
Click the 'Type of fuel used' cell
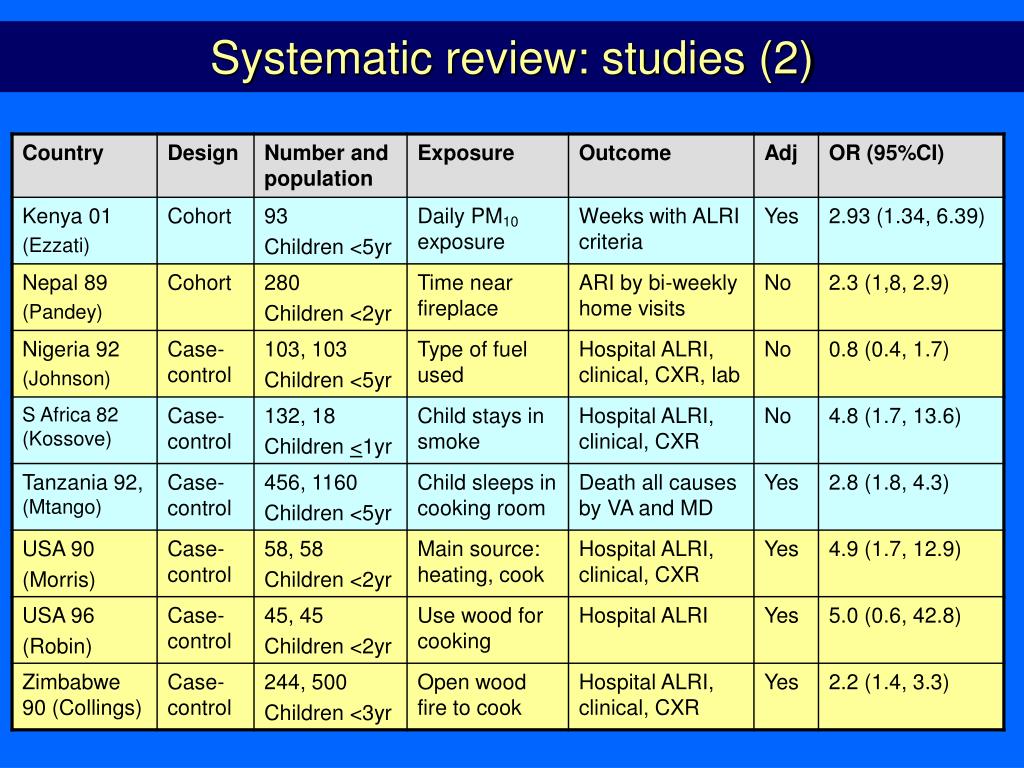(x=488, y=364)
